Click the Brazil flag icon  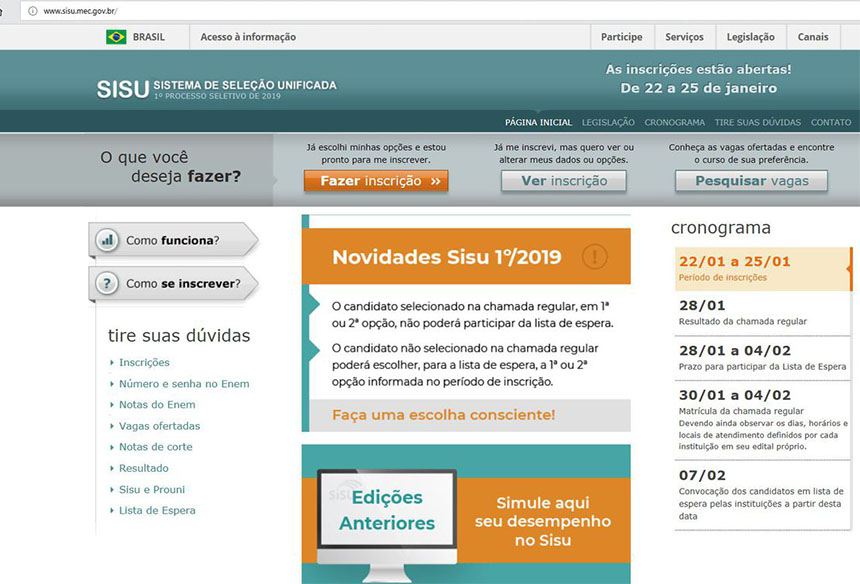click(116, 37)
